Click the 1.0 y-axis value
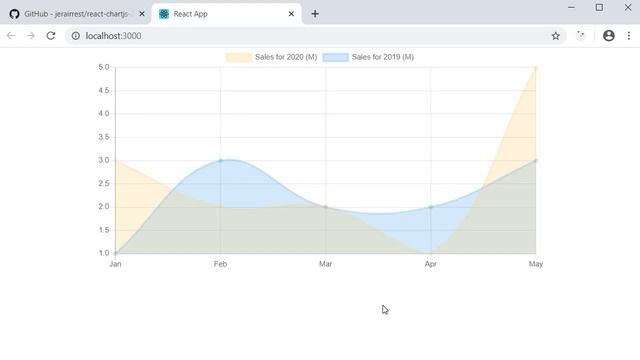 104,253
